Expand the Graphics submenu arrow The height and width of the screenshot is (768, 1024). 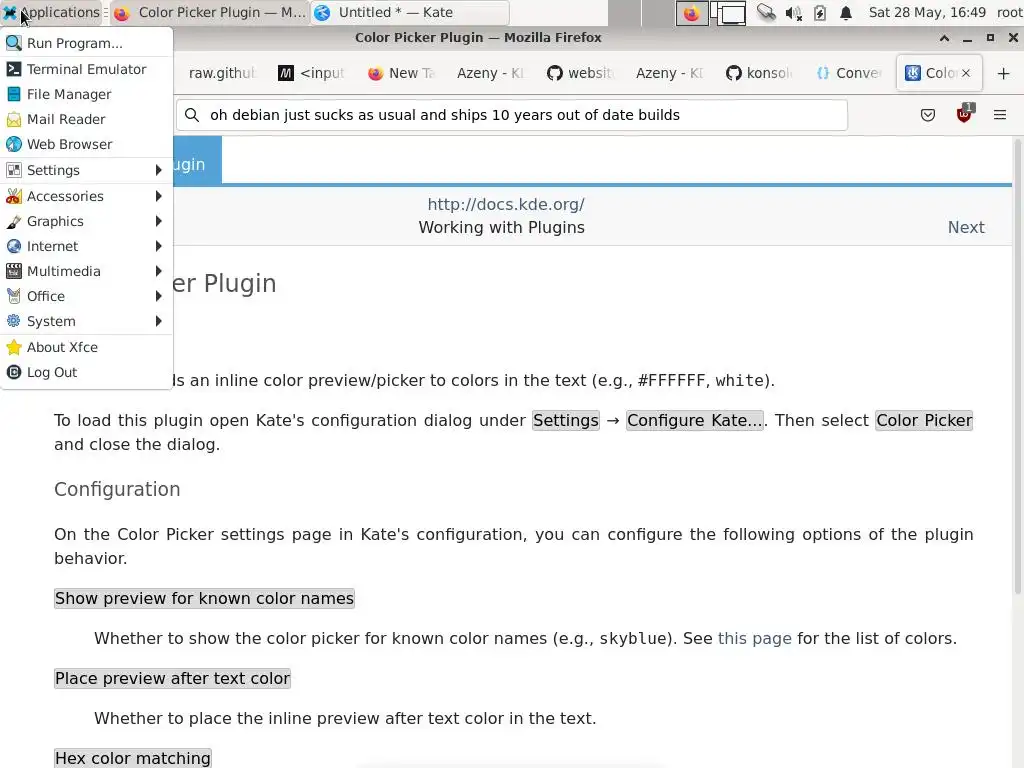pos(159,221)
